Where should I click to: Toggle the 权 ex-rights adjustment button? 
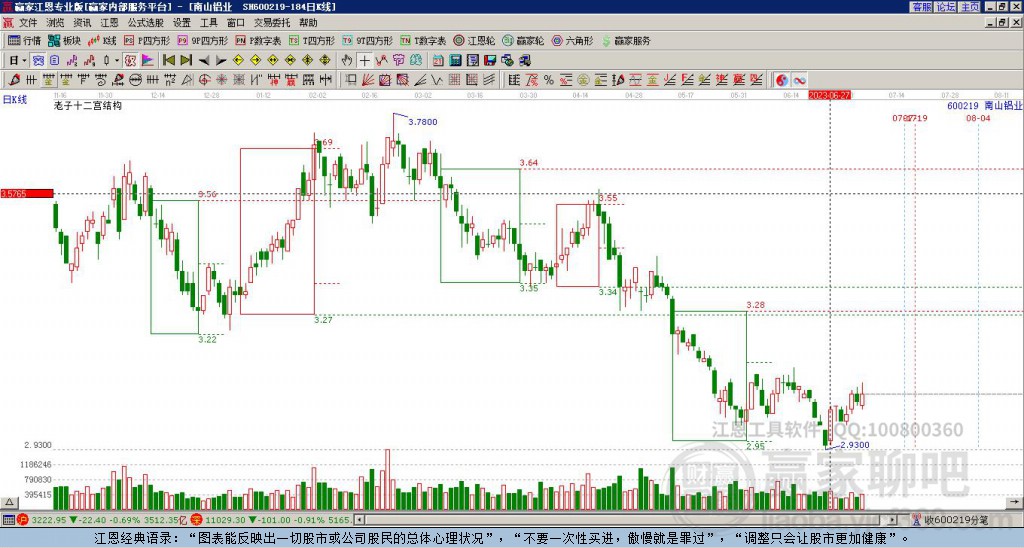coord(129,61)
